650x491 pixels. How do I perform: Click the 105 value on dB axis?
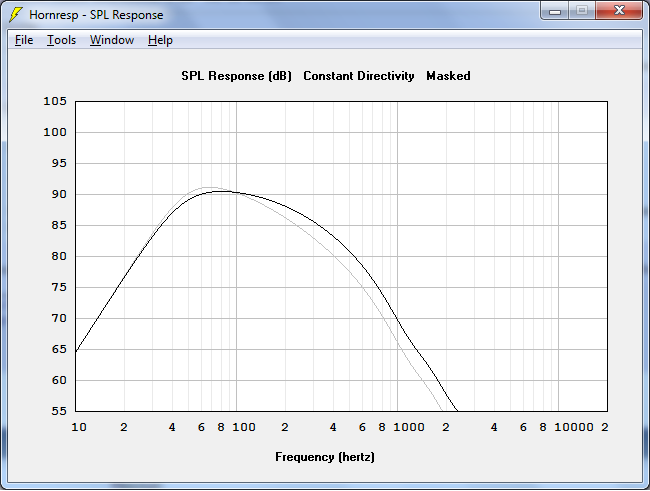click(x=55, y=101)
